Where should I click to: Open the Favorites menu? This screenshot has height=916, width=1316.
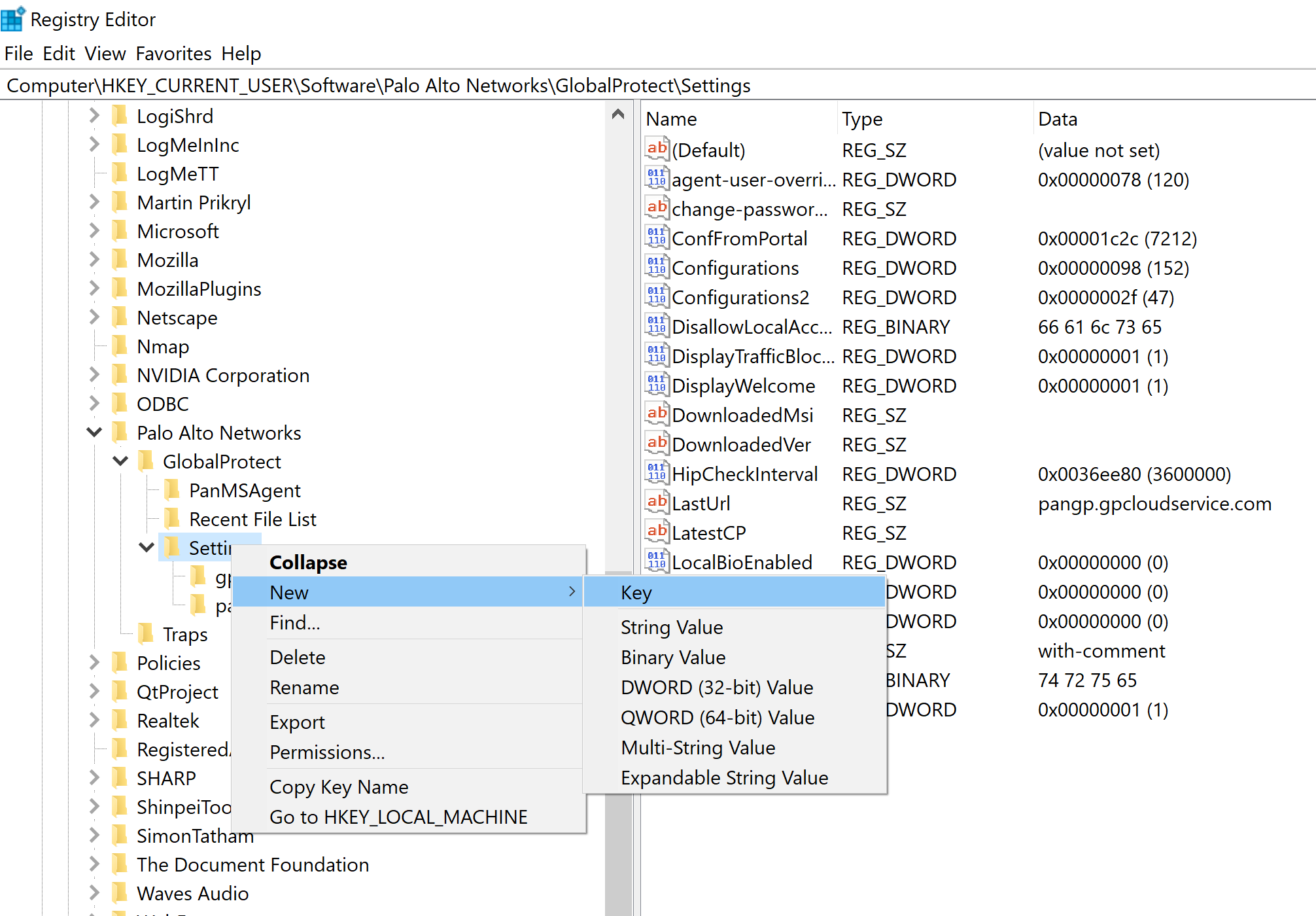(173, 53)
